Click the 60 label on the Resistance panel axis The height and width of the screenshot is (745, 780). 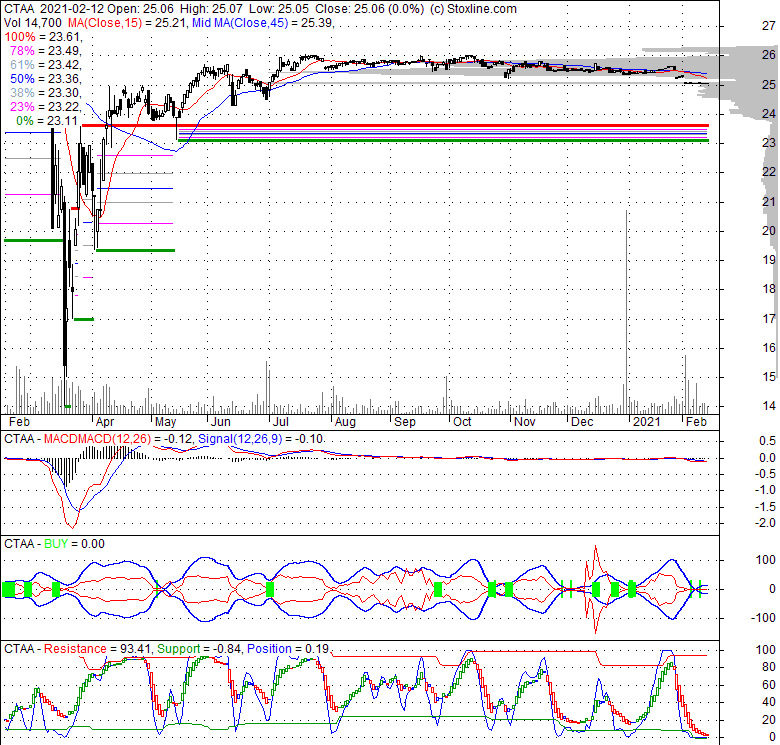(x=769, y=685)
